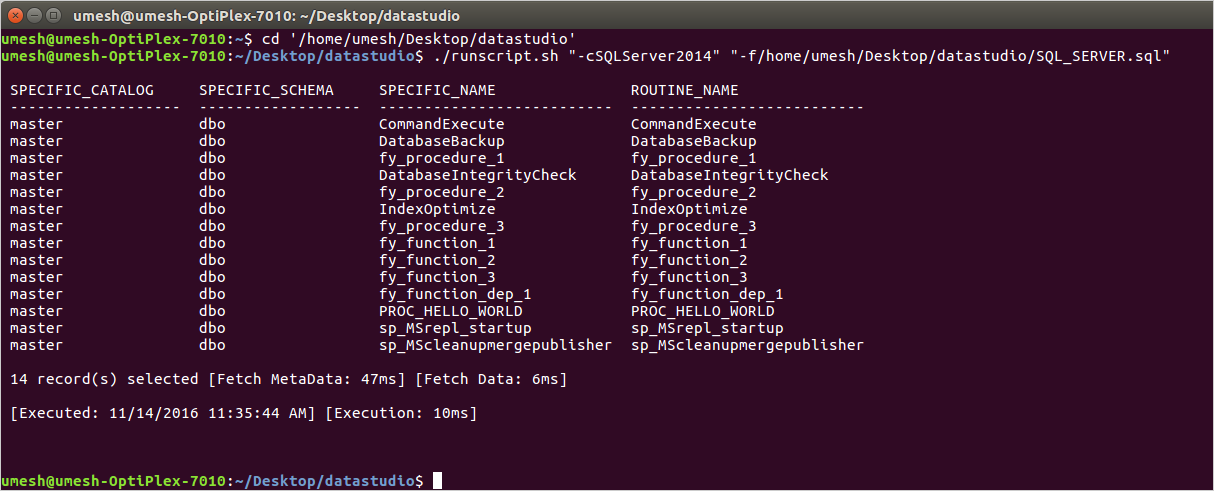
Task: Click the SPECIFIC_CATALOG column header
Action: [82, 90]
